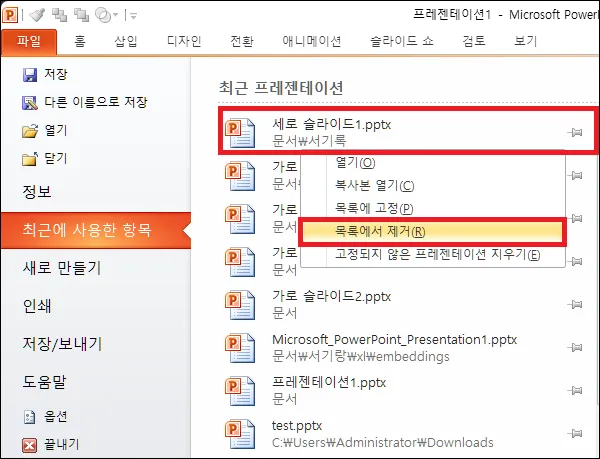The width and height of the screenshot is (600, 459).
Task: Click file icon of 가로 슬라이드2.pptx
Action: (x=240, y=305)
